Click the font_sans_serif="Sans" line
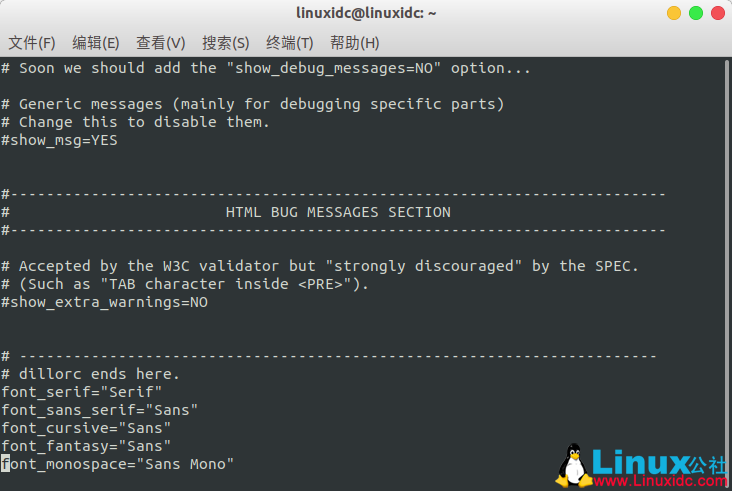Viewport: 732px width, 491px height. (x=99, y=410)
